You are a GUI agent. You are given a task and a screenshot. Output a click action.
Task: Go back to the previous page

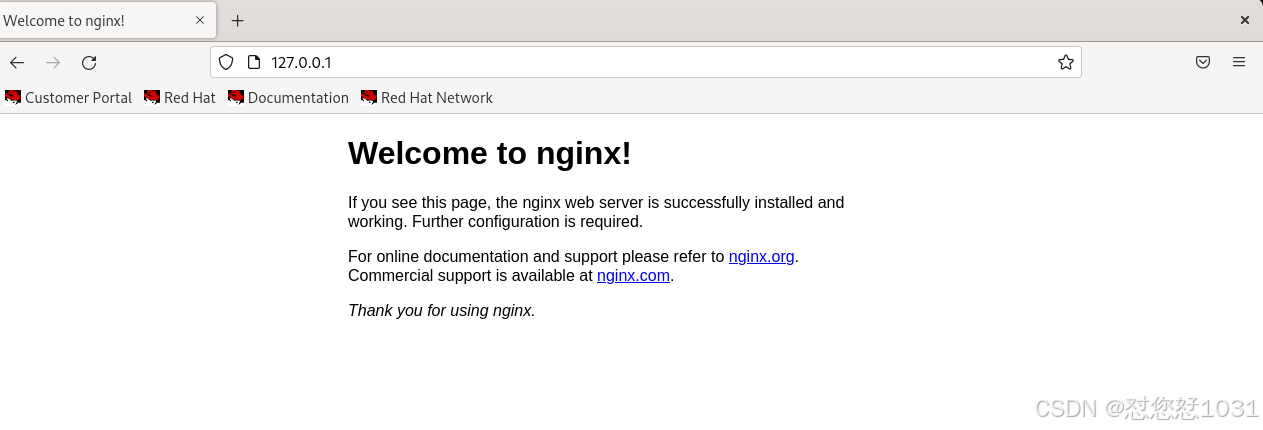click(x=17, y=63)
